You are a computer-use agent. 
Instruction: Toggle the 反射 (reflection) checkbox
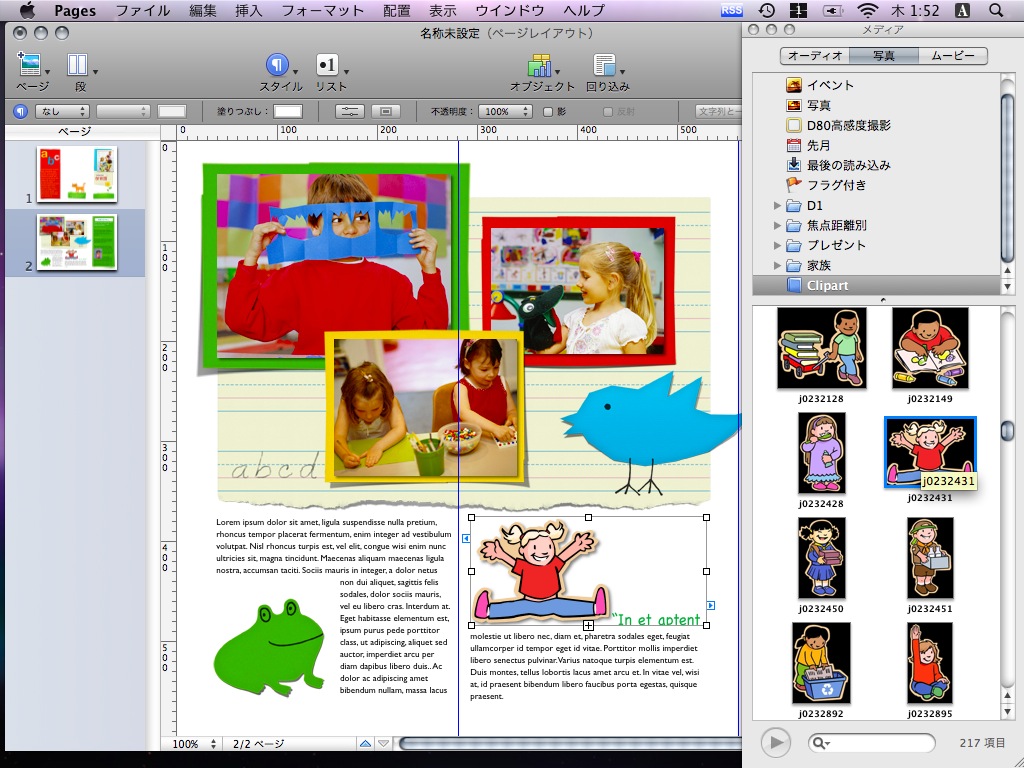[x=607, y=112]
